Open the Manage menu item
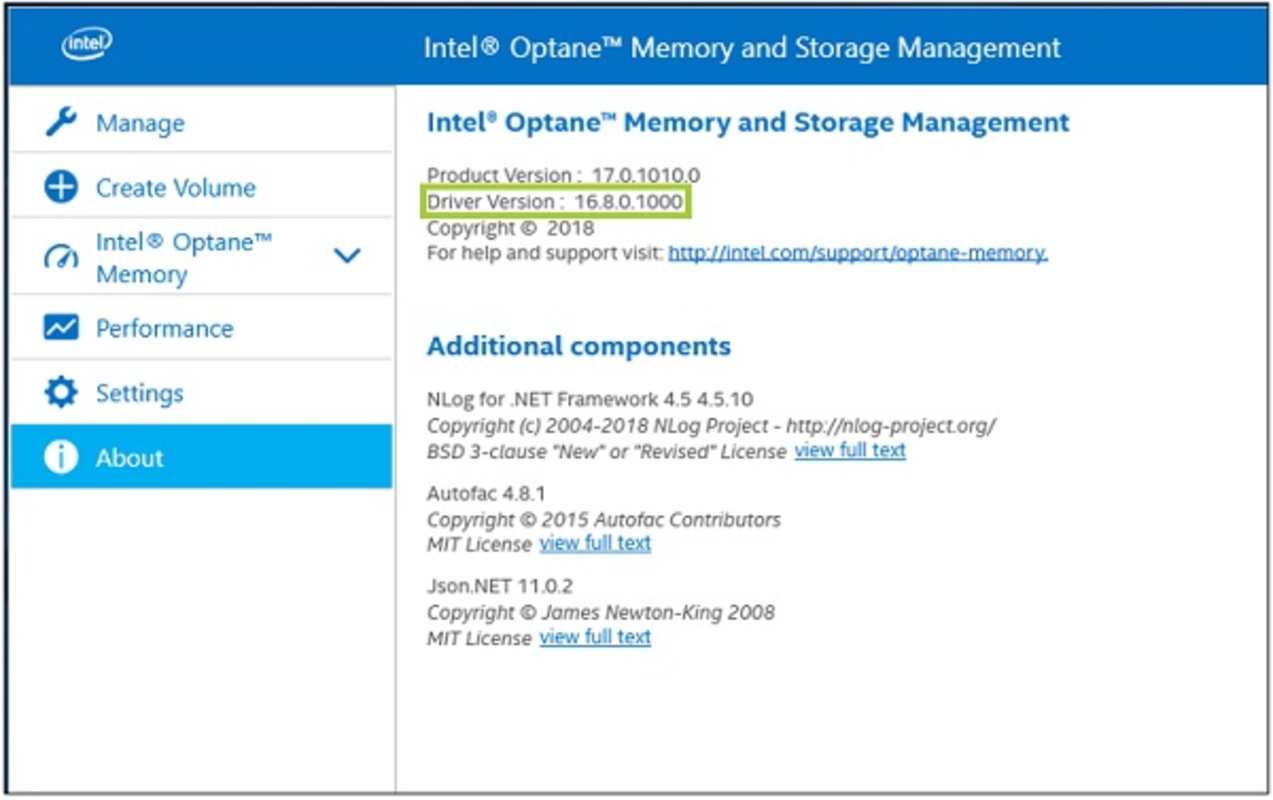 coord(201,122)
